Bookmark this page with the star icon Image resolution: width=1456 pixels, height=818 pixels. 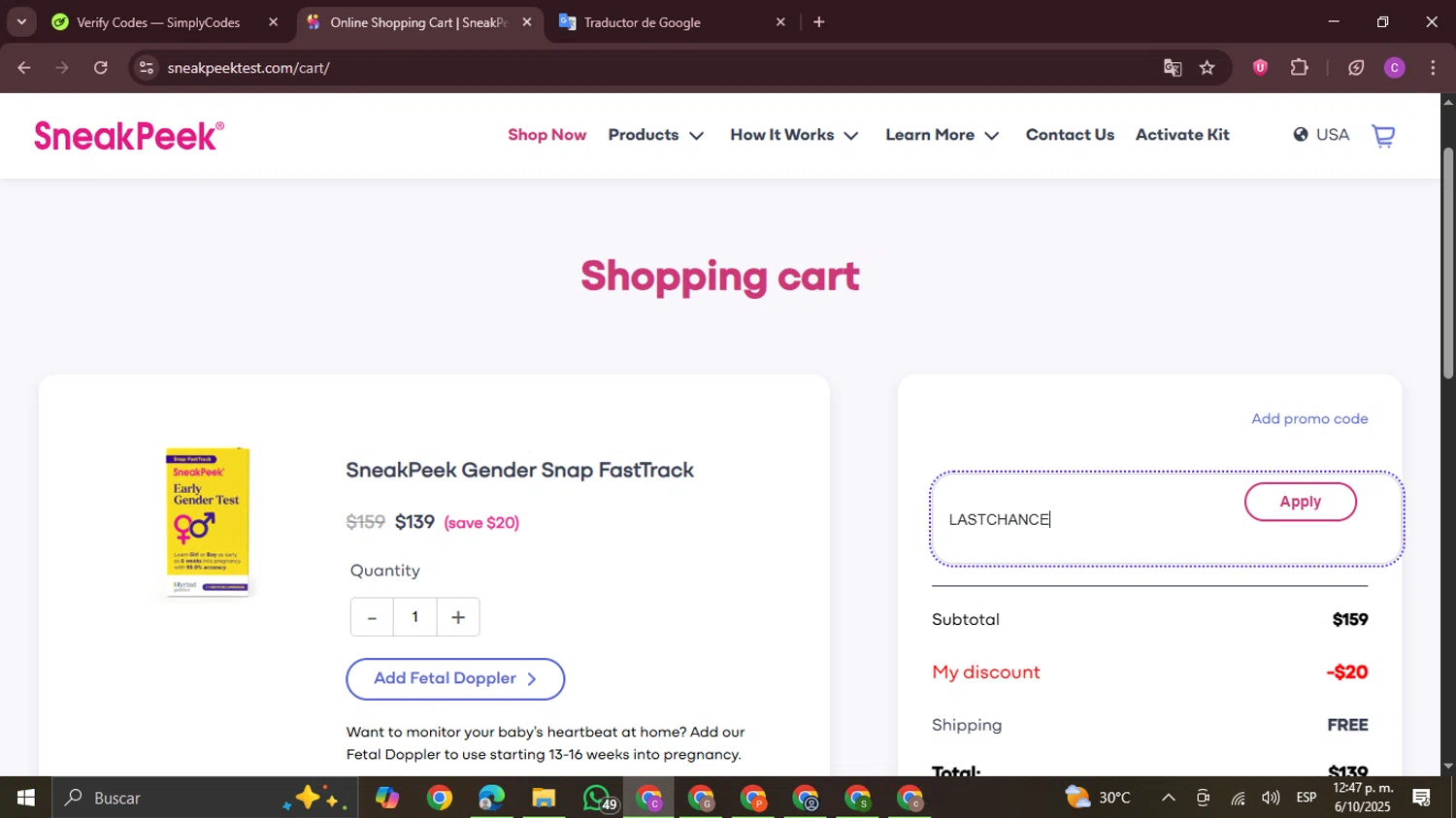tap(1207, 68)
